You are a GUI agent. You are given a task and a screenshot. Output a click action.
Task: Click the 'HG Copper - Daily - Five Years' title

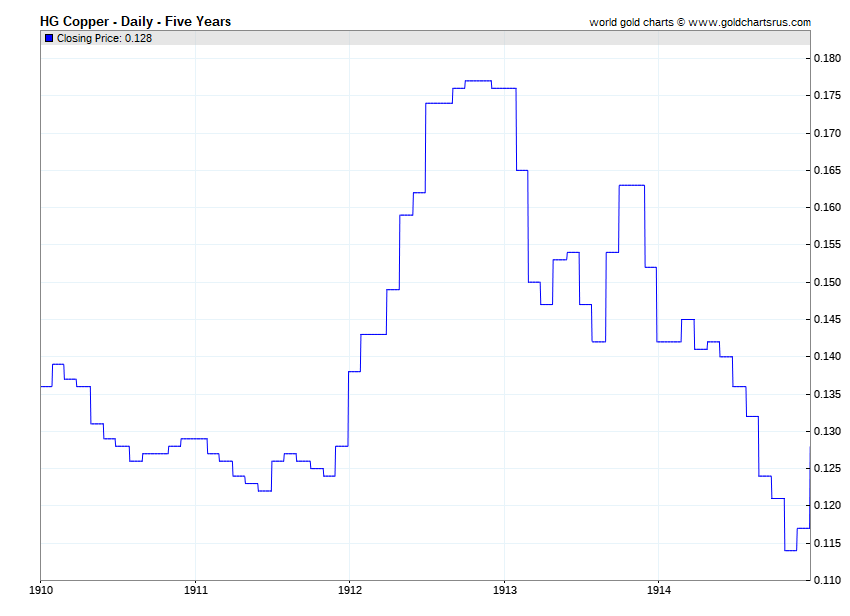click(x=136, y=22)
